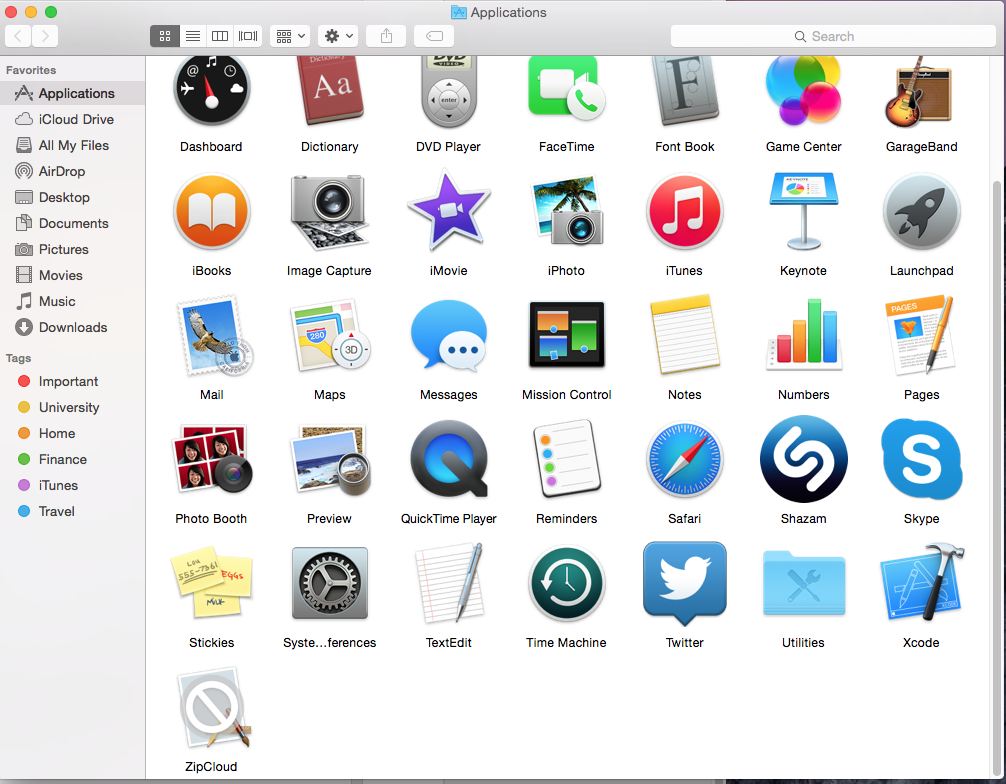Switch to list view
Viewport: 1006px width, 784px height.
(x=192, y=36)
